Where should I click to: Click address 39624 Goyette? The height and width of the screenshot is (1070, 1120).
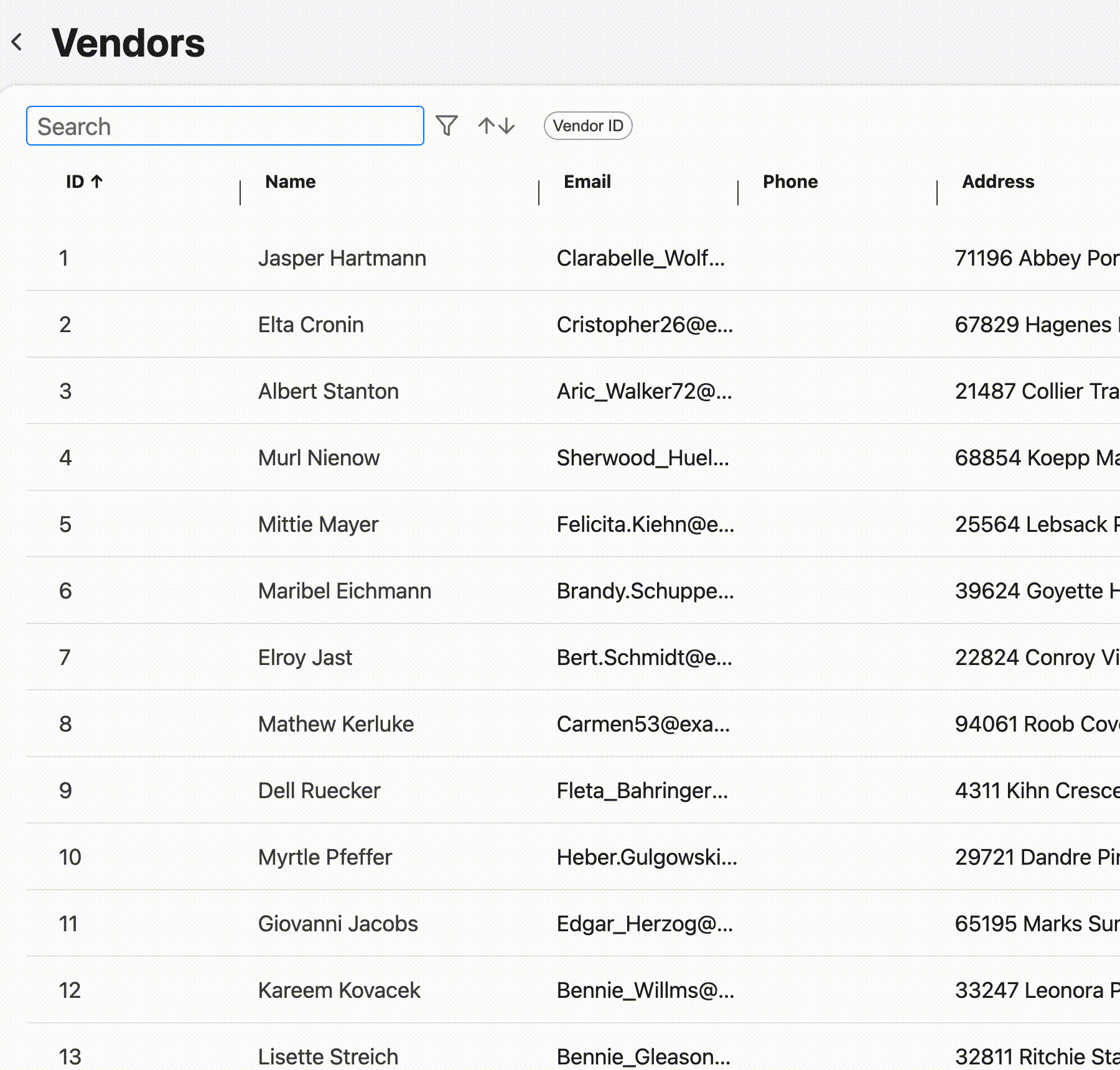(1037, 591)
